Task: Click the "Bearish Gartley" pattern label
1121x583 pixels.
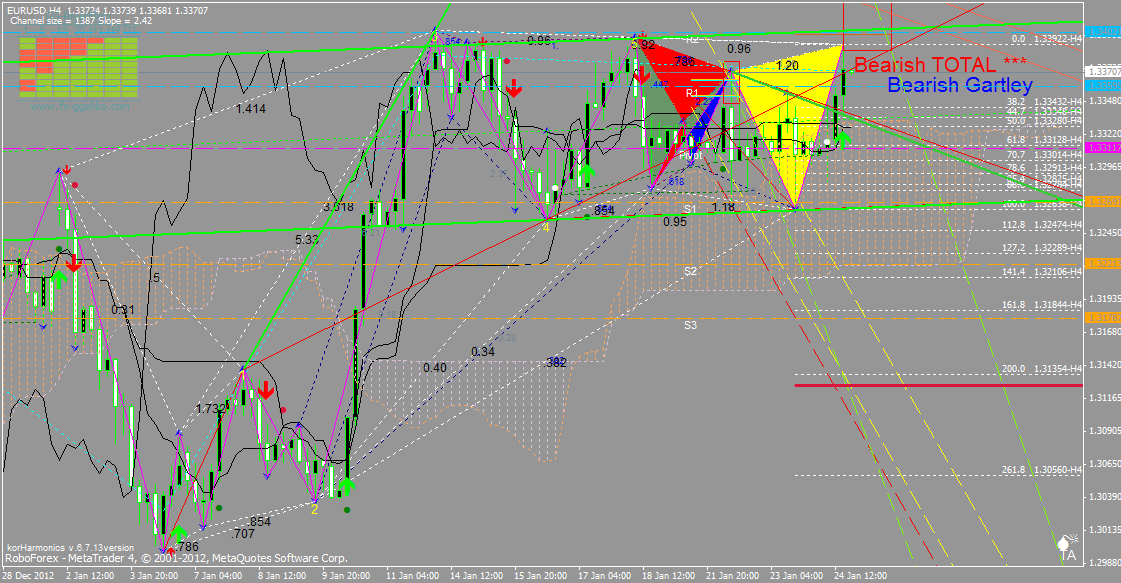Action: [x=959, y=86]
